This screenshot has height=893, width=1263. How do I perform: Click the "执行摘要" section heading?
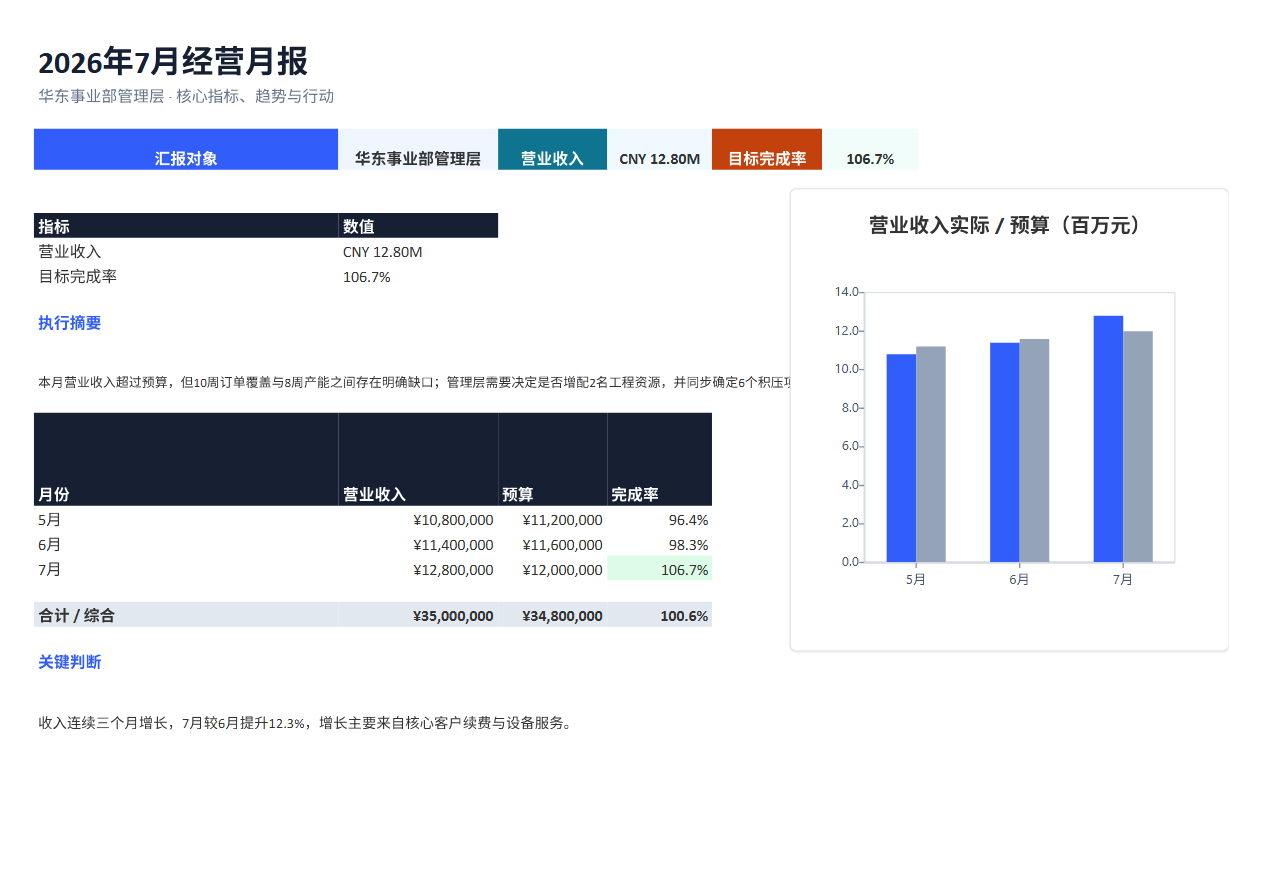point(70,323)
